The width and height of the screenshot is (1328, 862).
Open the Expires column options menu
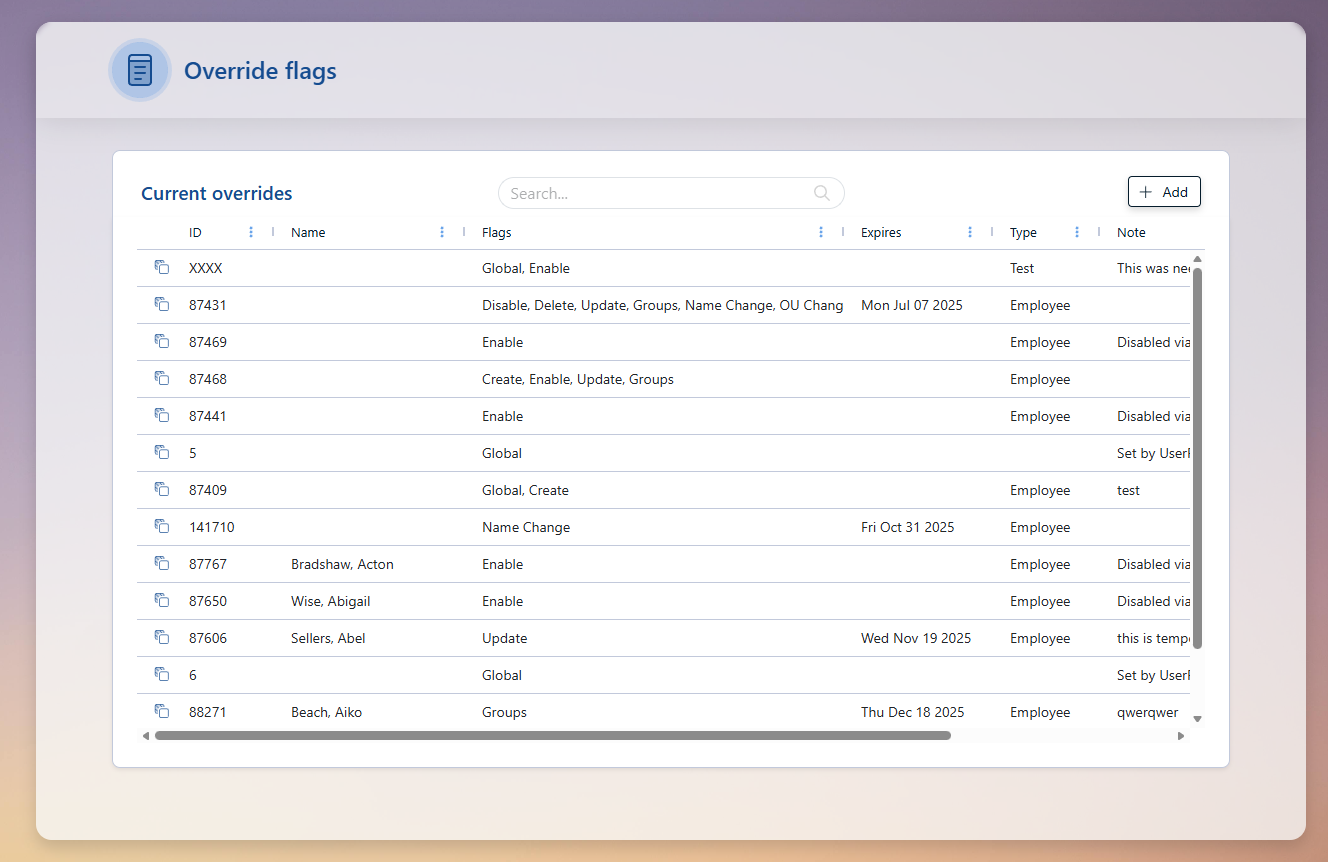(970, 232)
